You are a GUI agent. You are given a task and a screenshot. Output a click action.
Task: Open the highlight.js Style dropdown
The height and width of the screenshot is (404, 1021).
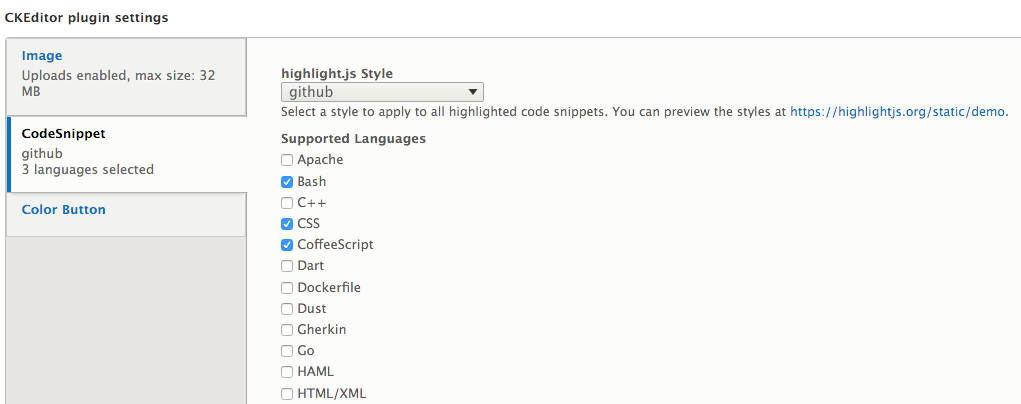pyautogui.click(x=382, y=92)
